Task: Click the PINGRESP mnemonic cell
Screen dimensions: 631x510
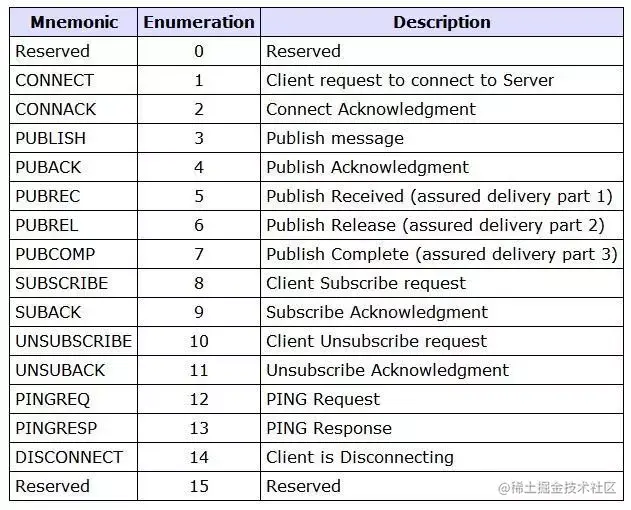Action: pos(56,428)
